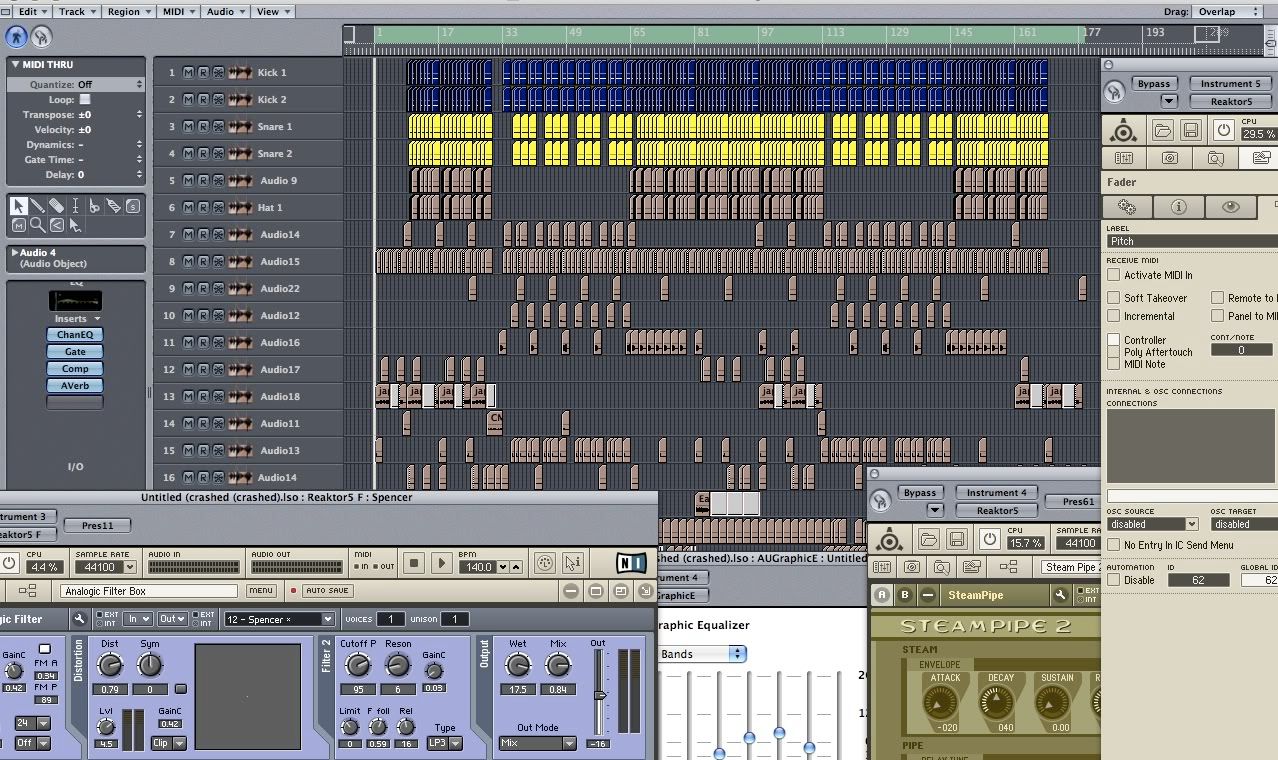Viewport: 1278px width, 760px height.
Task: Click the ChanEQ insert button
Action: (75, 335)
